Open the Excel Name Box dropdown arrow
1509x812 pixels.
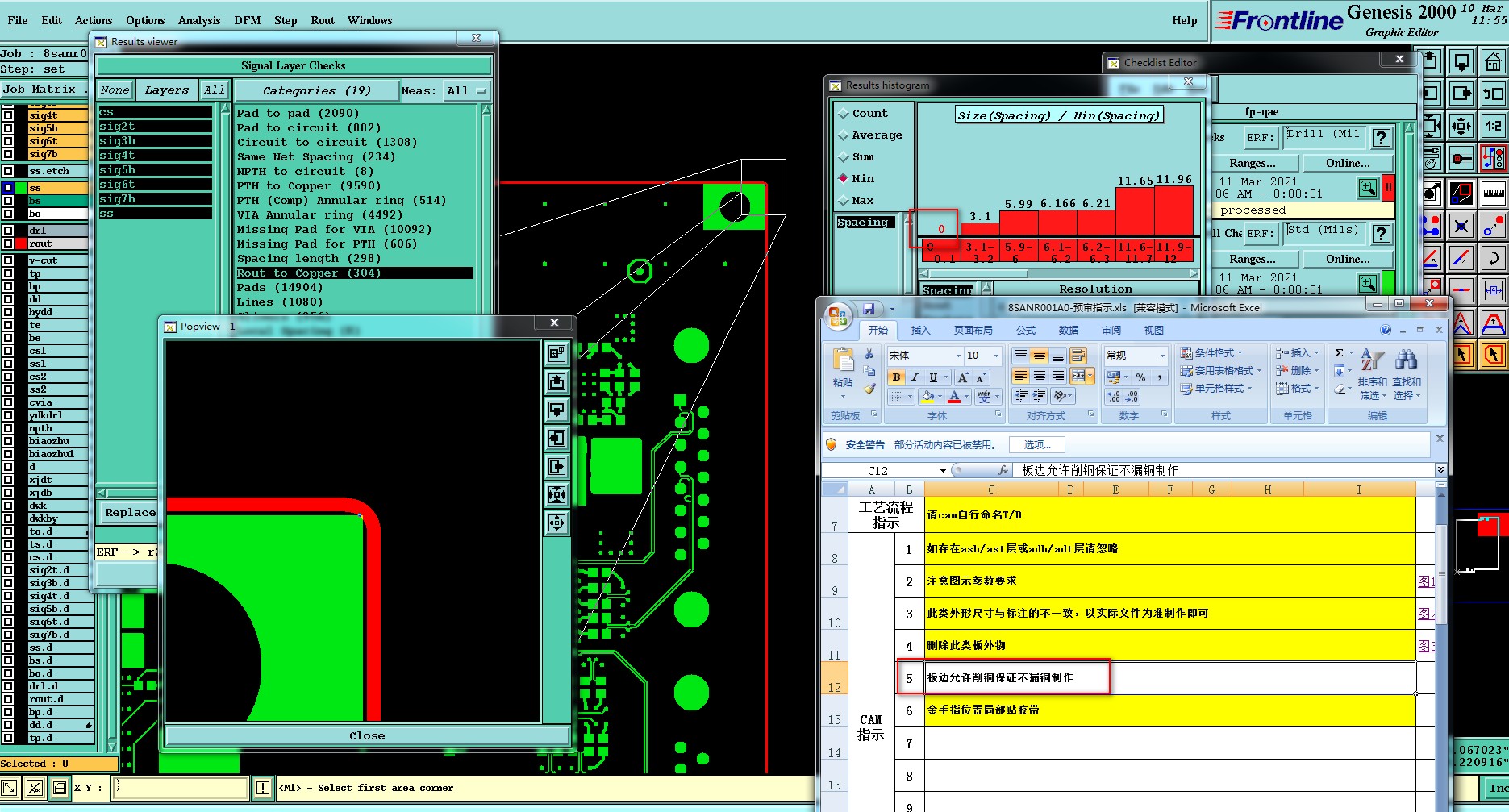pos(943,471)
